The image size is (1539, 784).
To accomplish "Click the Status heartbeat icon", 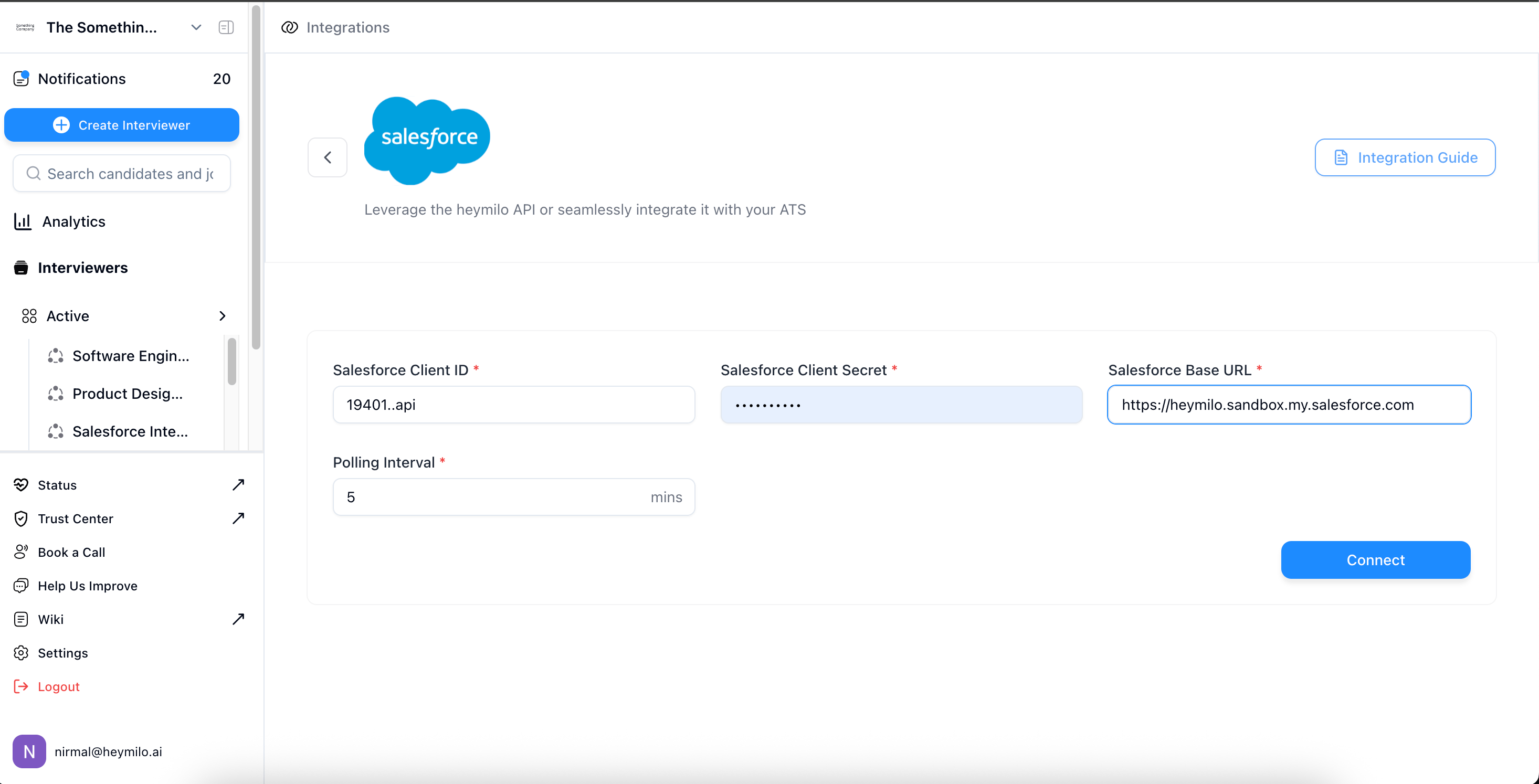I will coord(21,485).
